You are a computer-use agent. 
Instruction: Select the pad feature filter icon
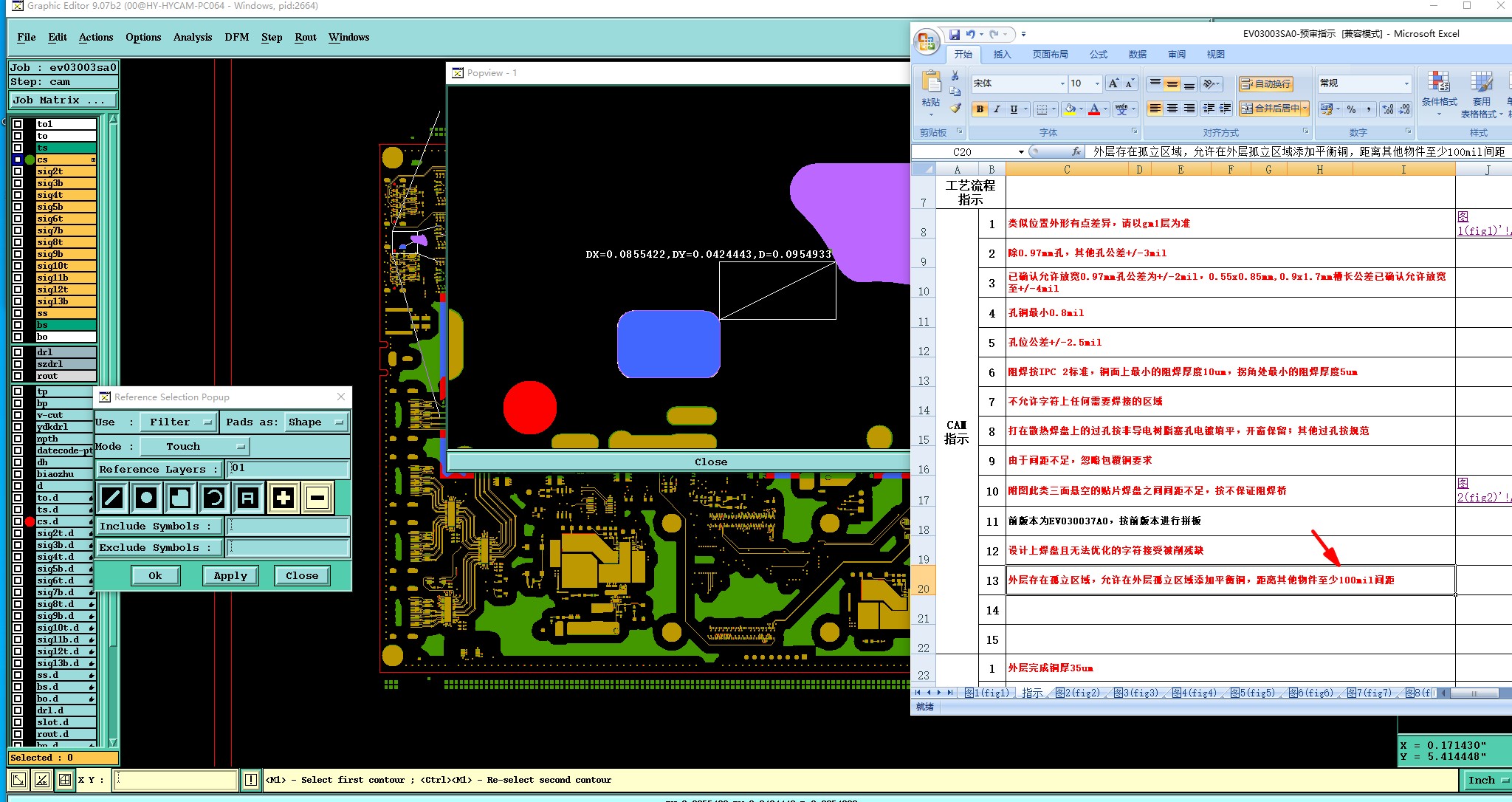pos(146,498)
